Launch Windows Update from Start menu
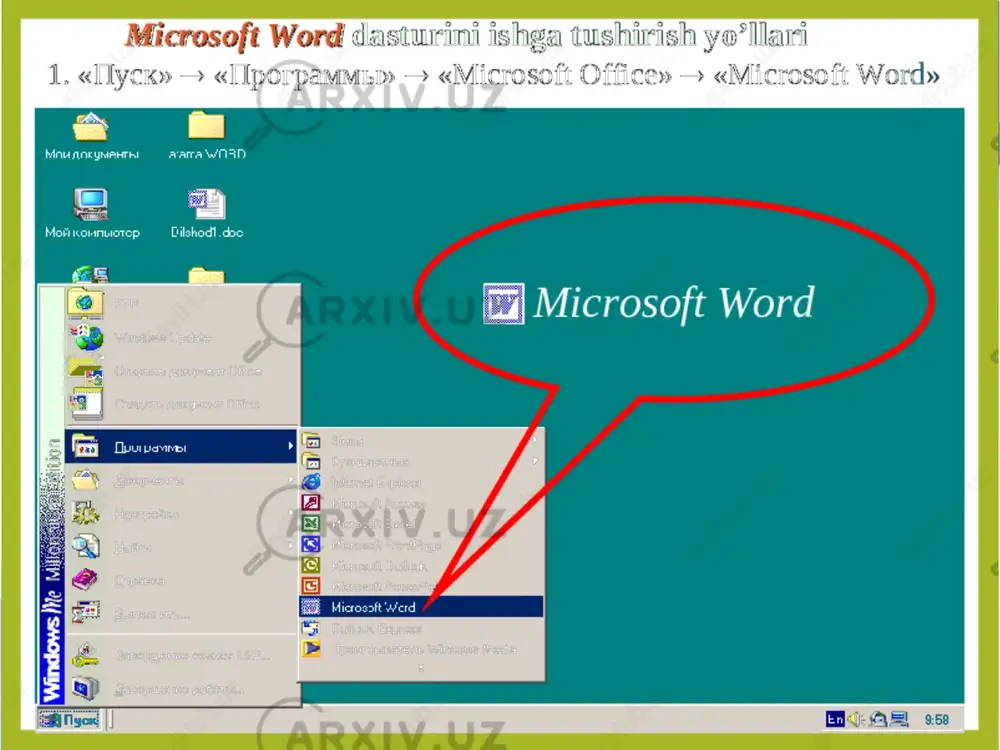 coord(182,337)
